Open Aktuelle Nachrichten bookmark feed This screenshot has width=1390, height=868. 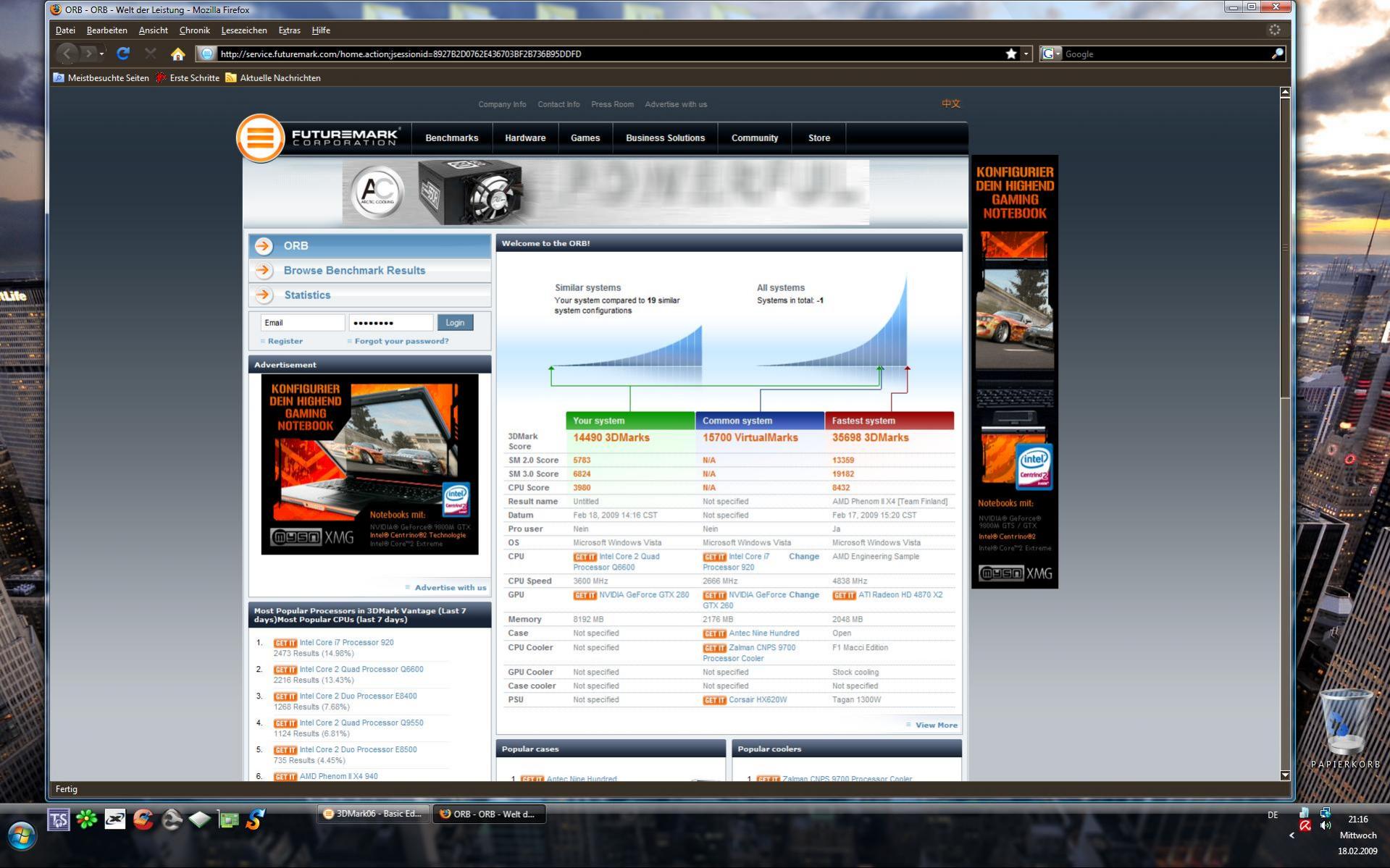point(273,78)
